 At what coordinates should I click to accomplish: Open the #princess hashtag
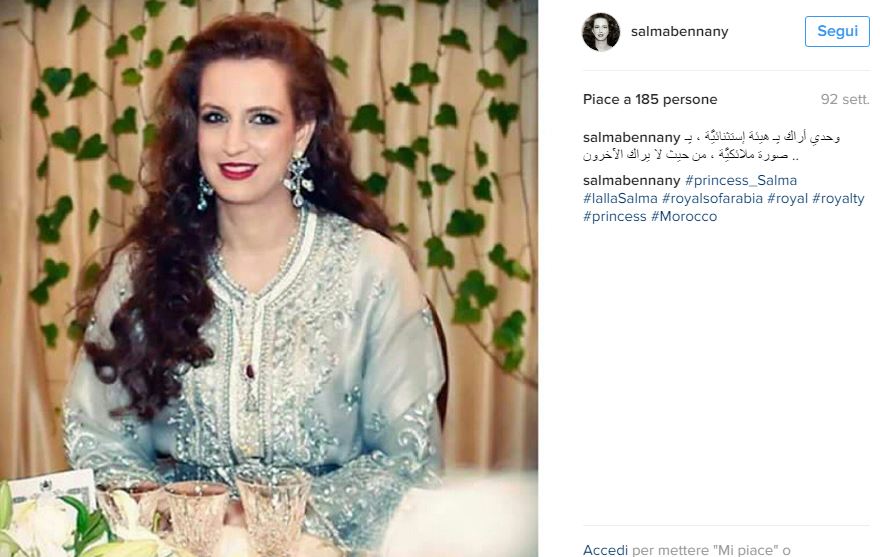tap(615, 216)
